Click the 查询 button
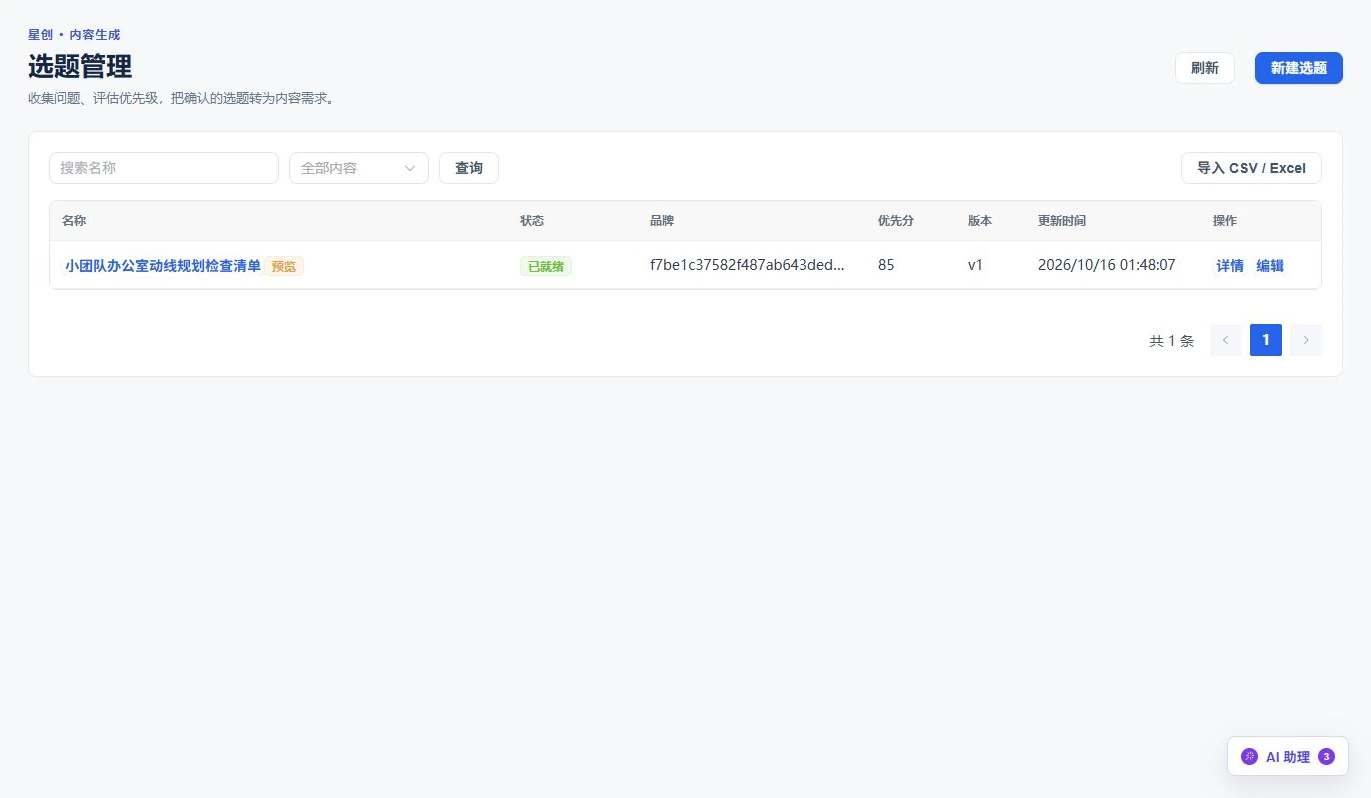This screenshot has width=1371, height=798. (x=469, y=168)
